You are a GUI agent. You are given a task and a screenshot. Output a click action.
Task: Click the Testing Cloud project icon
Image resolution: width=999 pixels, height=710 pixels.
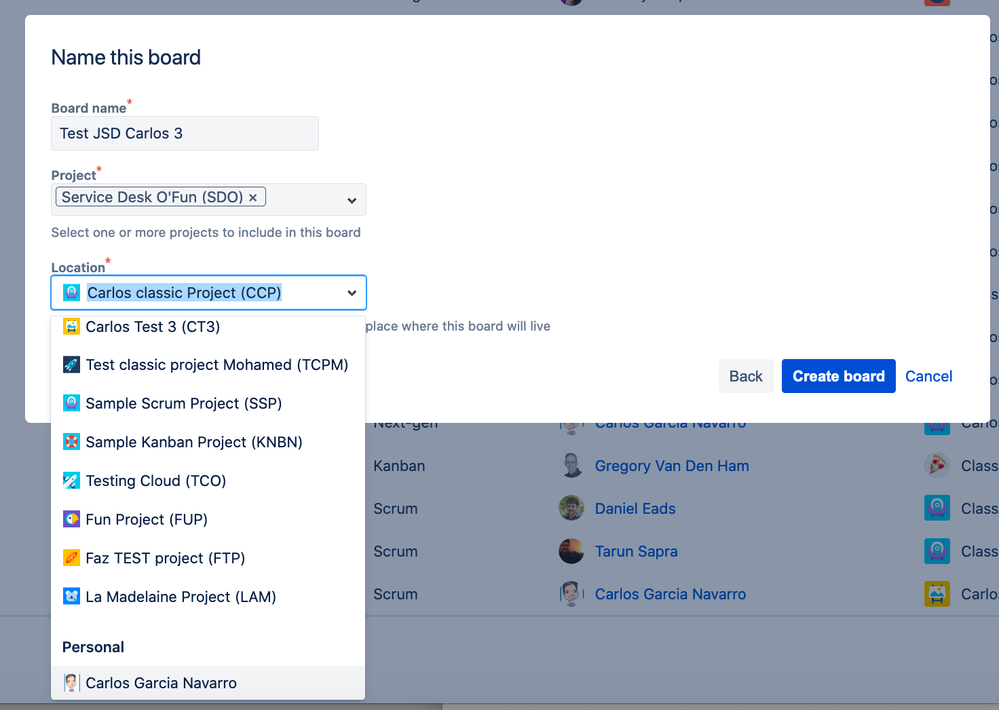point(70,480)
